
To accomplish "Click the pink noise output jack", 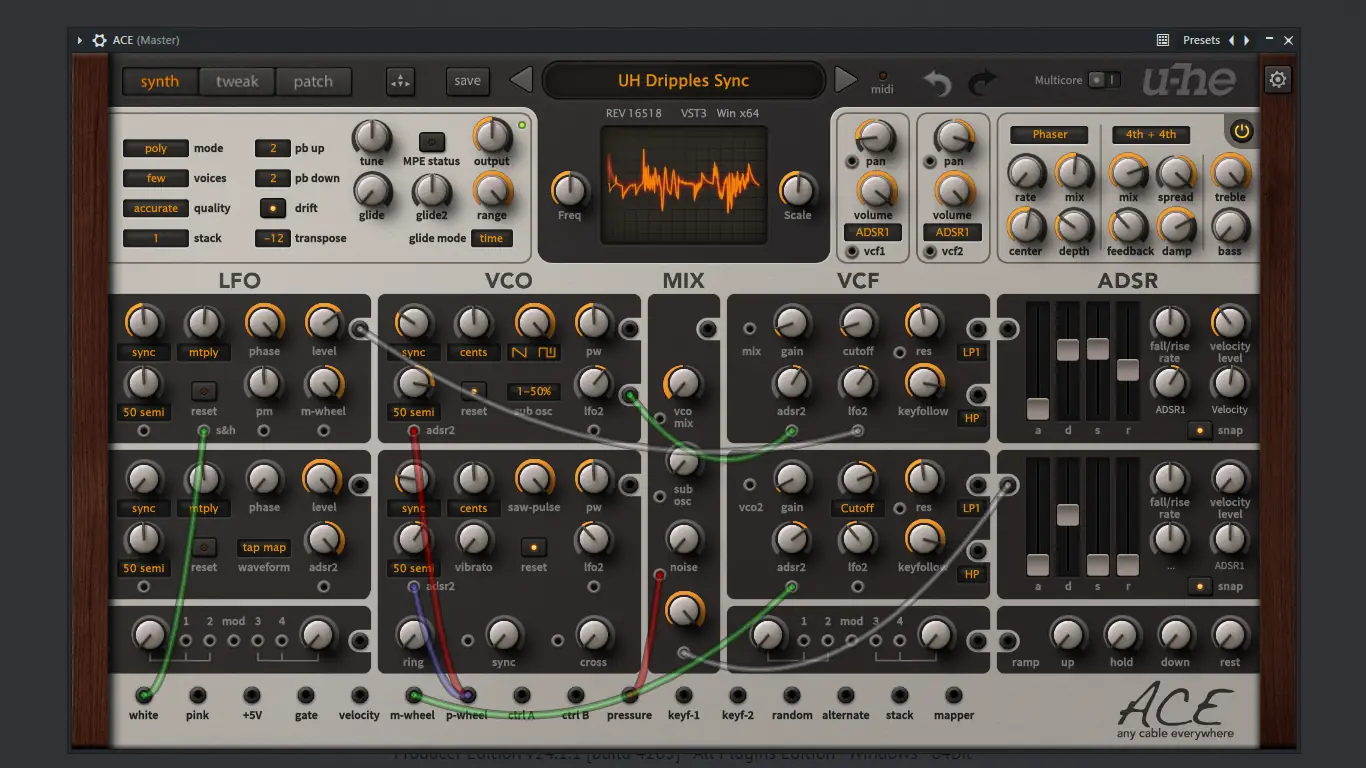I will point(198,695).
